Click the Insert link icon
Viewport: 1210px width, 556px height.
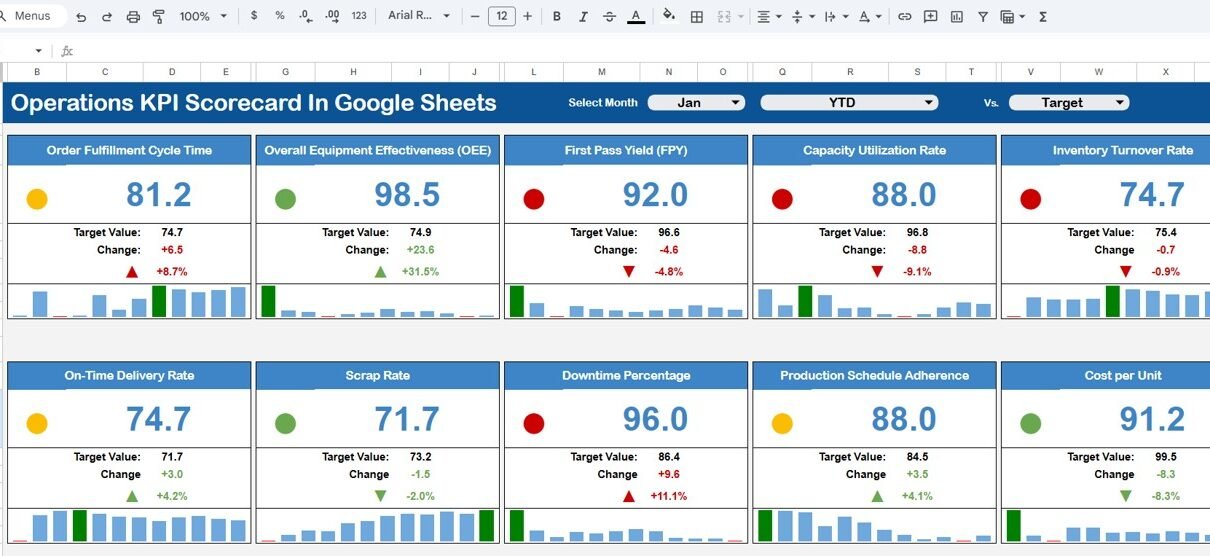[904, 17]
